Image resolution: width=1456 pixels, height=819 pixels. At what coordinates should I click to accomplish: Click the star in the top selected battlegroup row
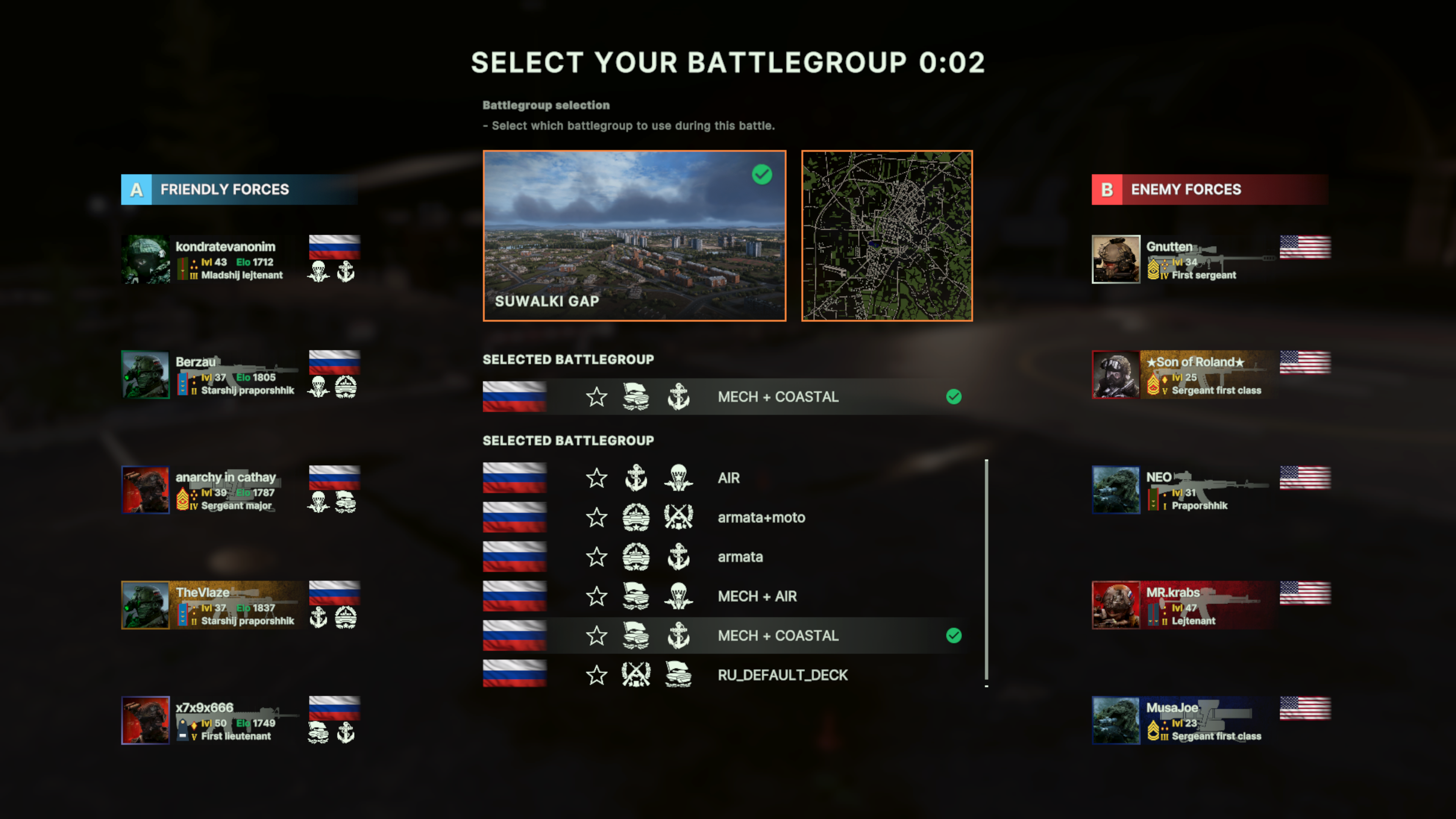(x=596, y=397)
